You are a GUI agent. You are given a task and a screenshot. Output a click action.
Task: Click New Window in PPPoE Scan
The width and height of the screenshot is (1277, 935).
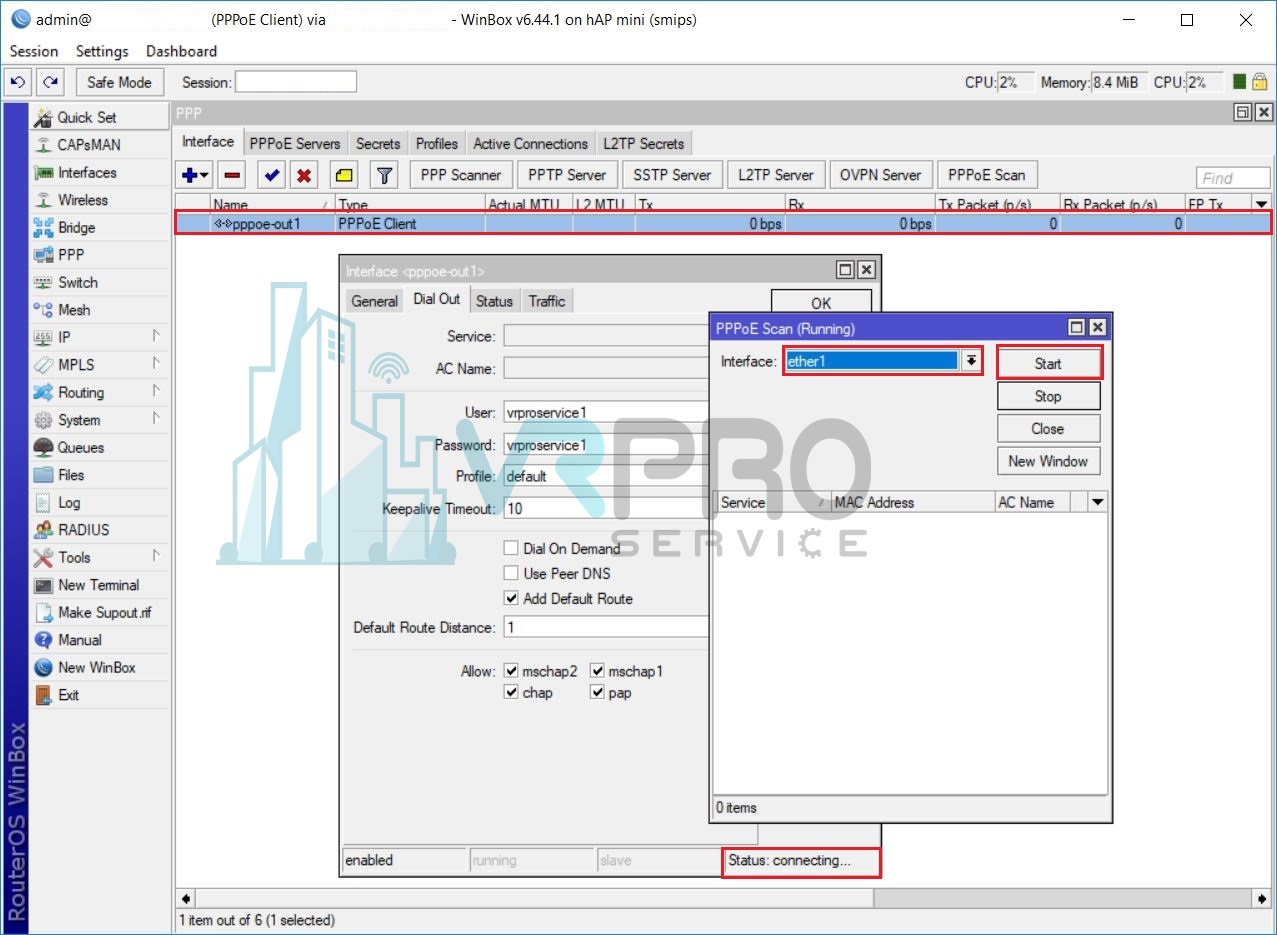[x=1048, y=461]
